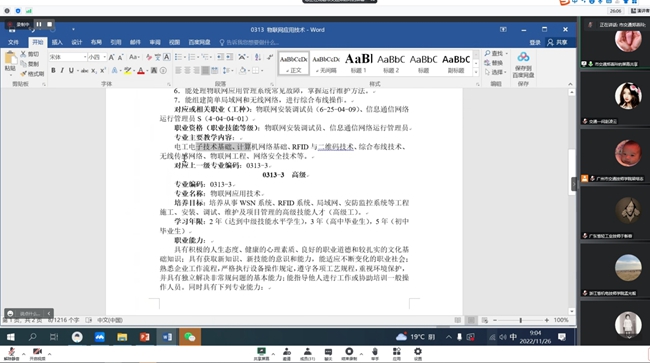Toggle Italic formatting
This screenshot has height=363, width=650.
pyautogui.click(x=62, y=71)
